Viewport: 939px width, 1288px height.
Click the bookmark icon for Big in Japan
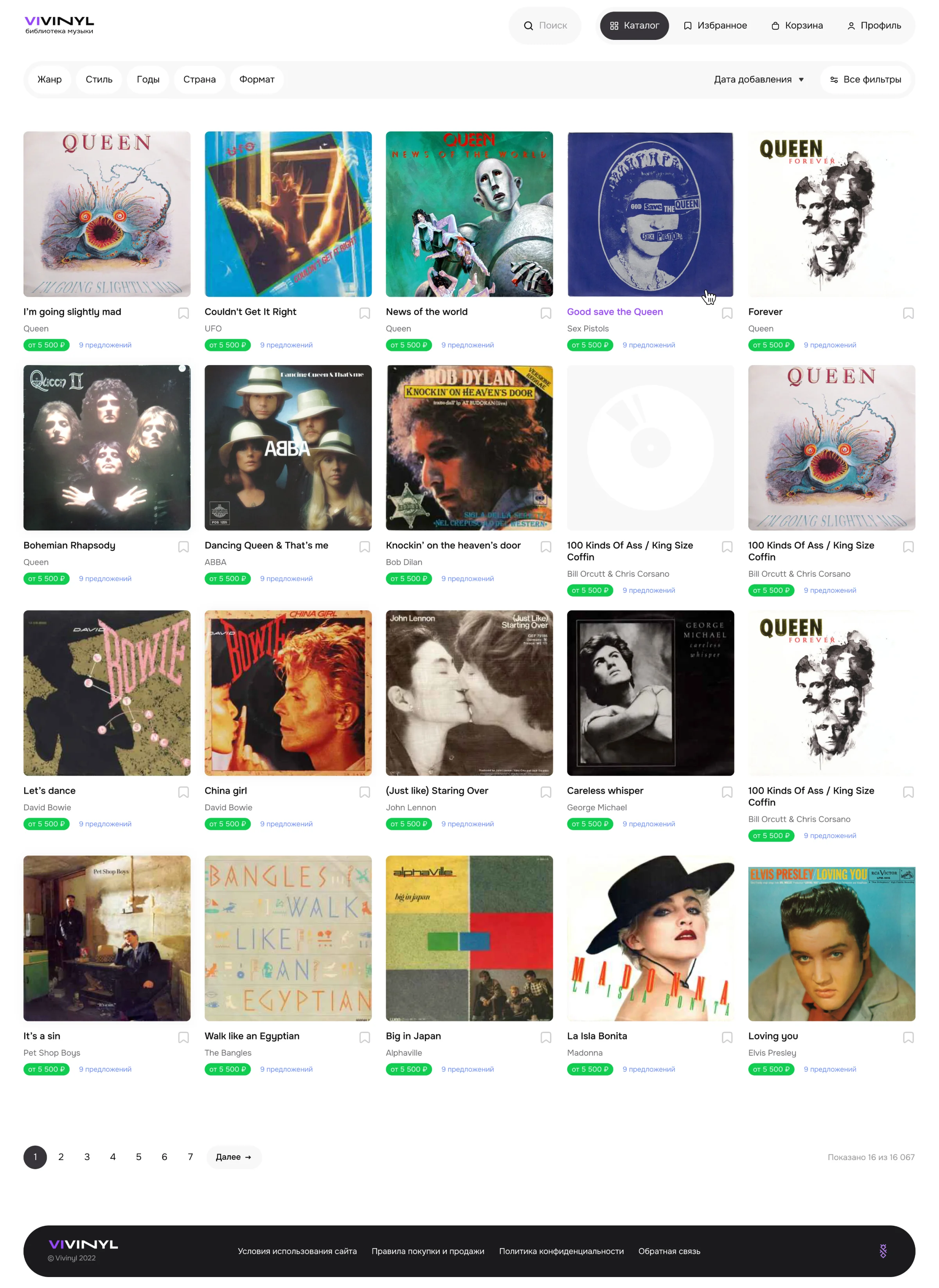coord(546,1037)
